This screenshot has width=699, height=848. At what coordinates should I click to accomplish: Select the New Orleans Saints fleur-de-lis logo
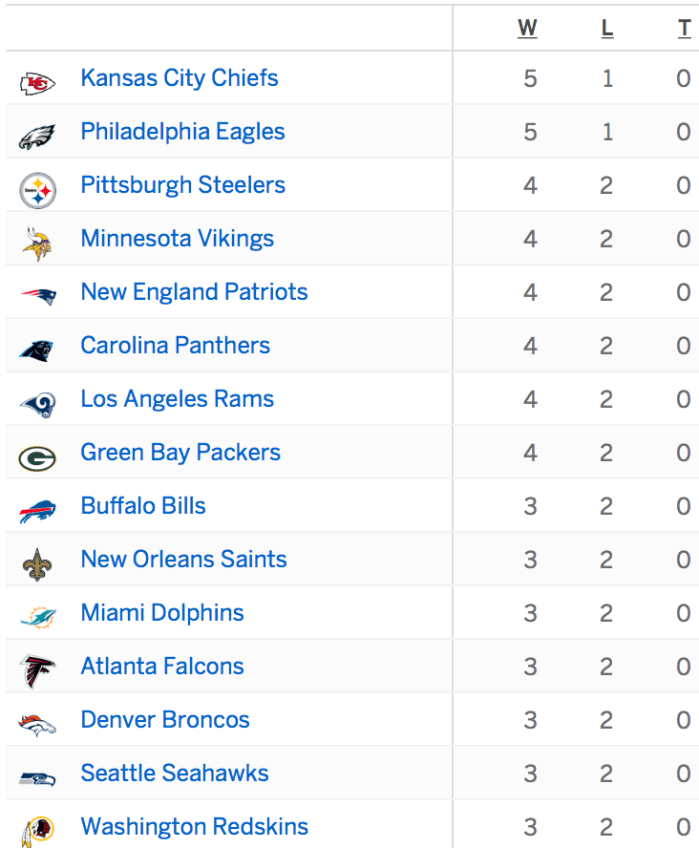pos(37,564)
